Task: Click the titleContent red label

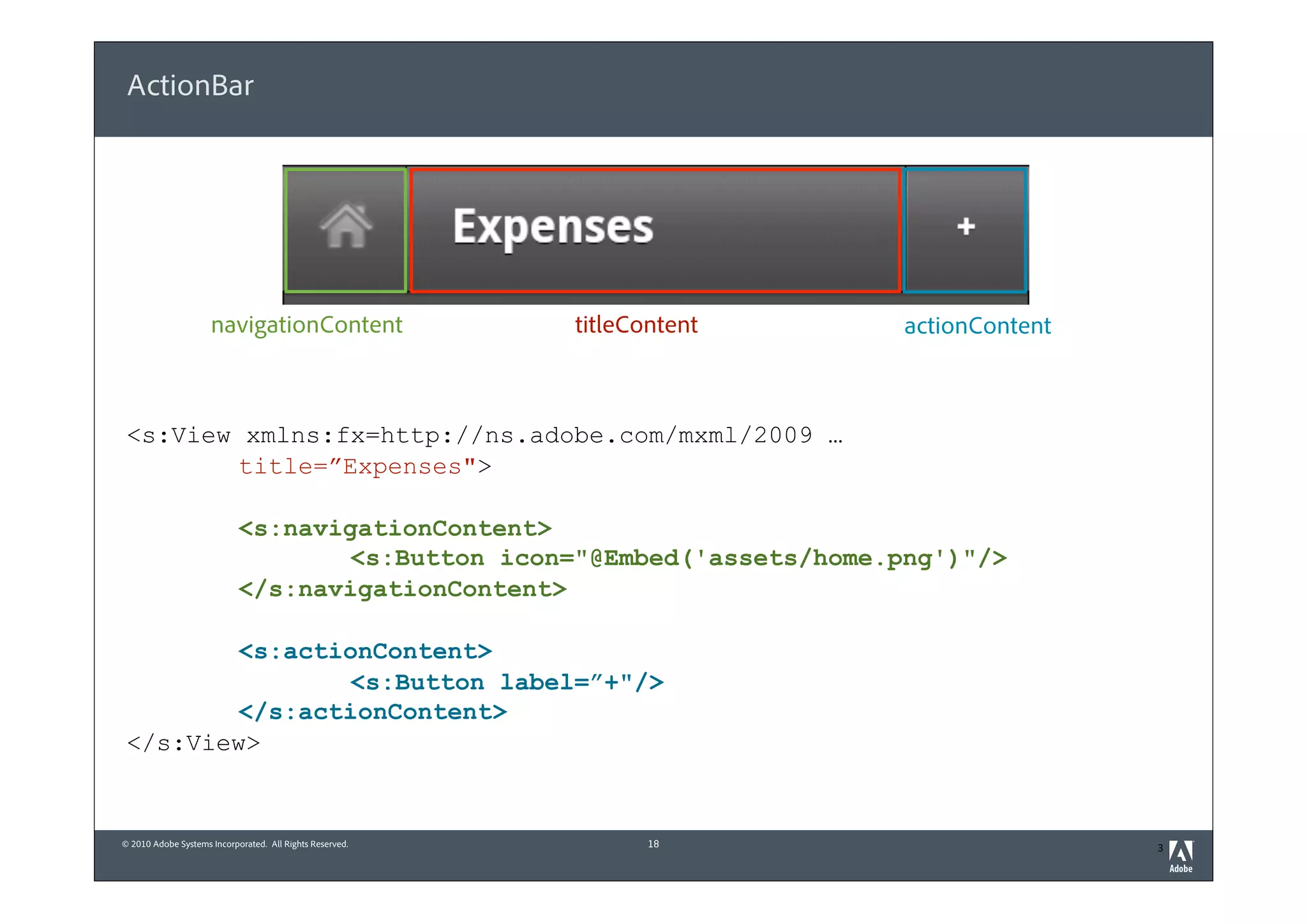Action: pos(636,325)
